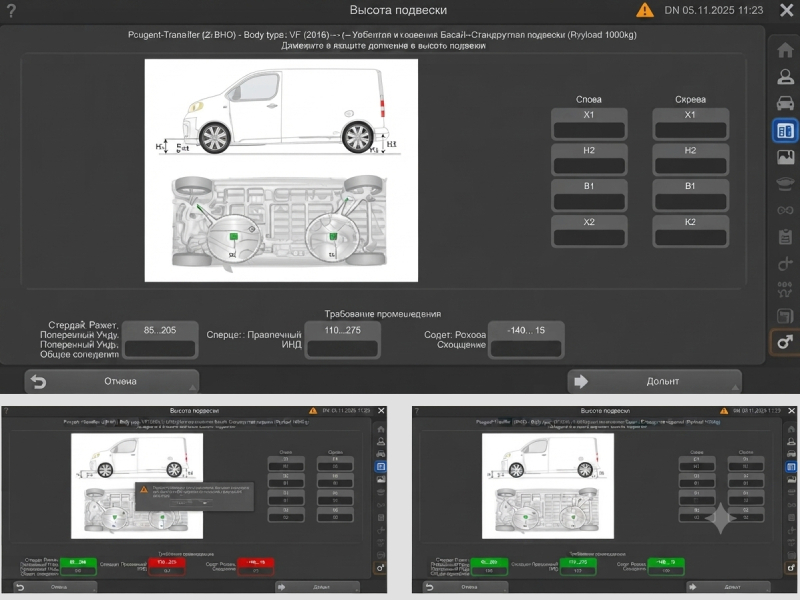Screen dimensions: 800x600
Task: Click the cancel button in lower-right window
Action: pos(466,587)
